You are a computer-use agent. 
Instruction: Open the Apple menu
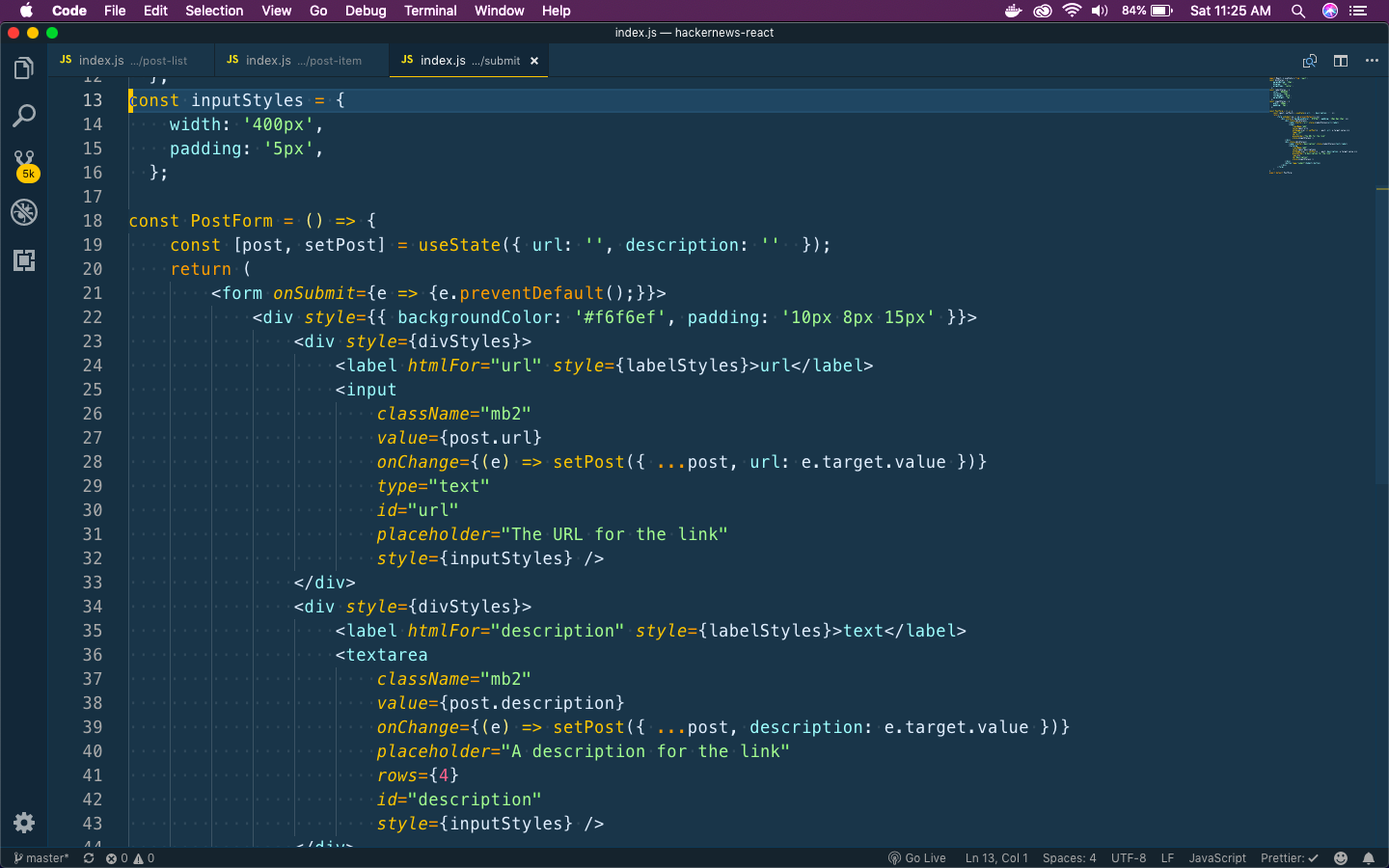click(26, 11)
